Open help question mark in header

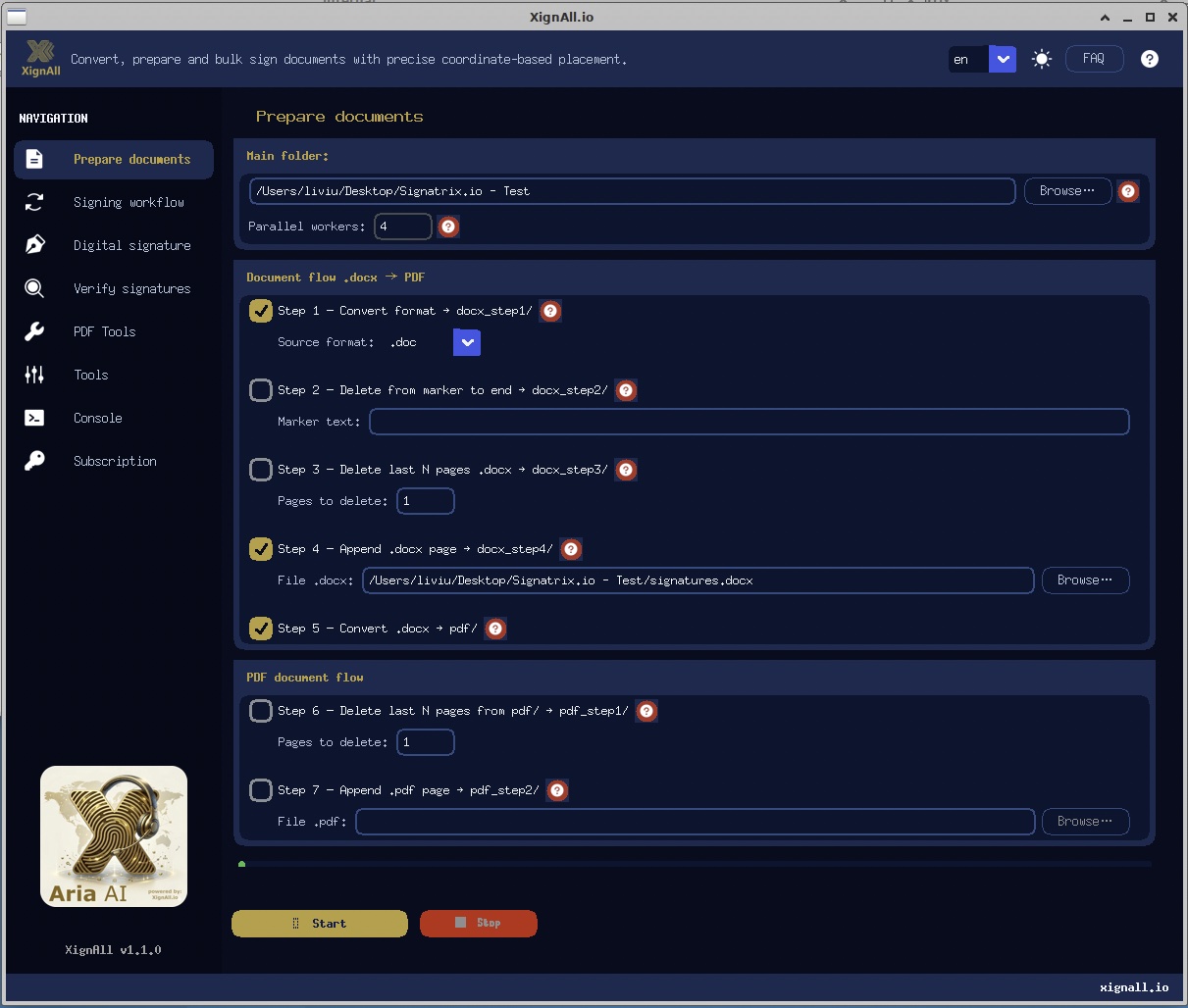click(x=1150, y=59)
